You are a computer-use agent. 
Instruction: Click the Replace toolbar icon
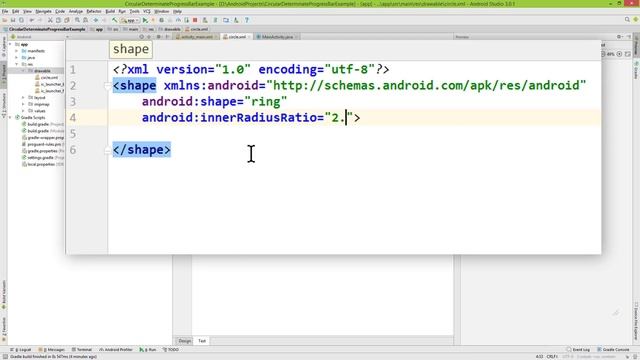(85, 20)
